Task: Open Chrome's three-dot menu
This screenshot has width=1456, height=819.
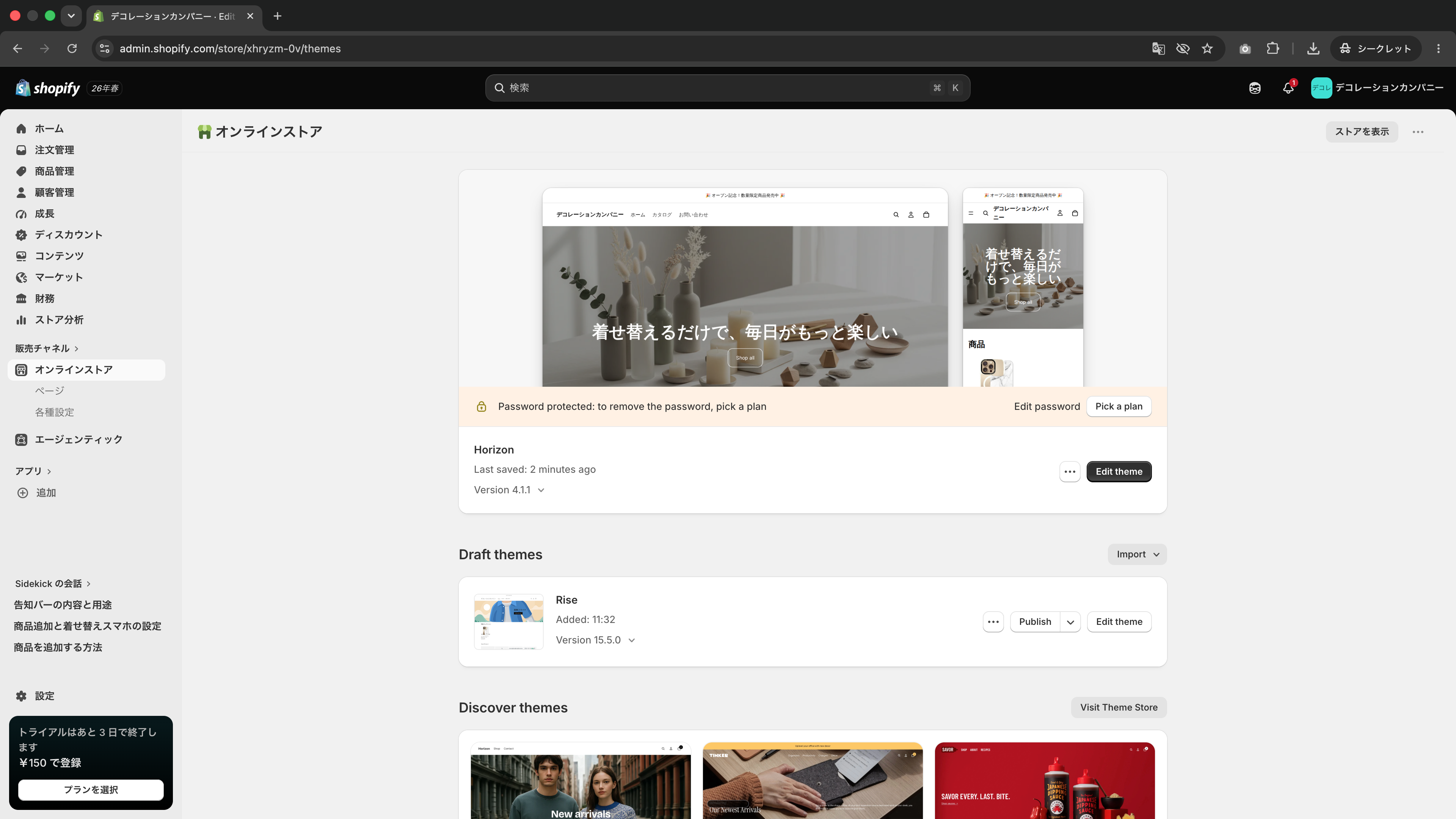Action: [x=1439, y=49]
